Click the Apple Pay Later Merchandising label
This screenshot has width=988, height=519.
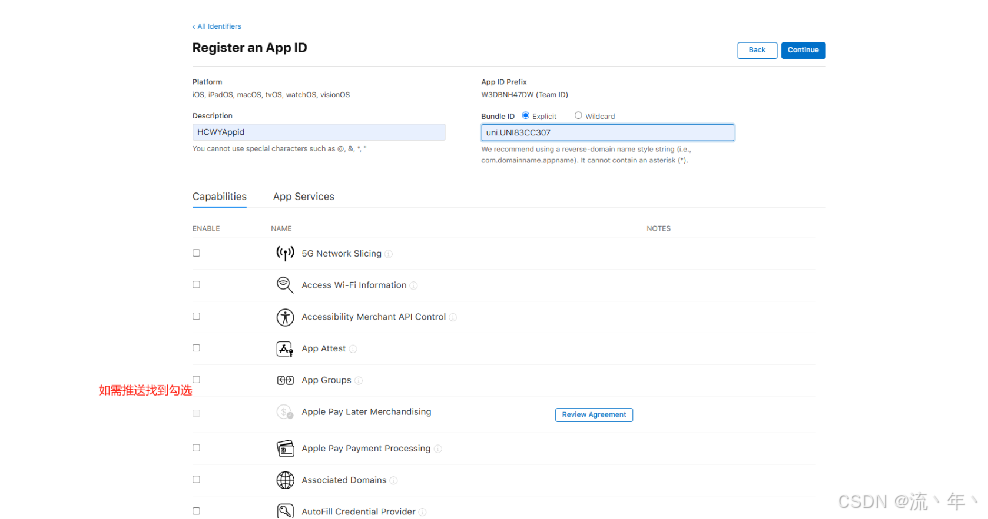[366, 412]
